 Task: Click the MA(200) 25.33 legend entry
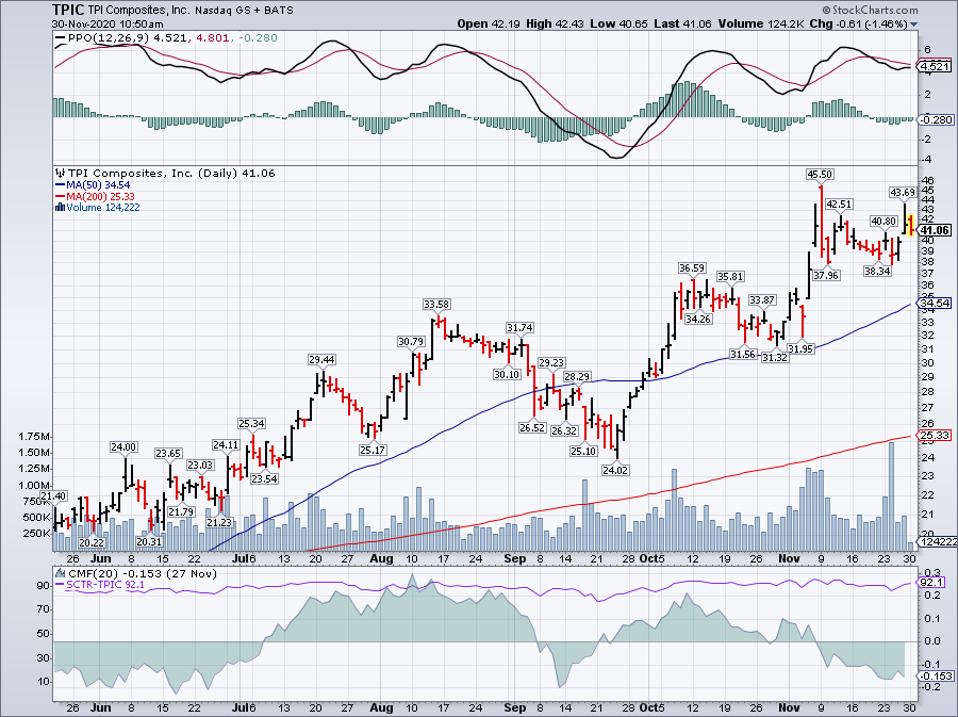click(x=101, y=197)
